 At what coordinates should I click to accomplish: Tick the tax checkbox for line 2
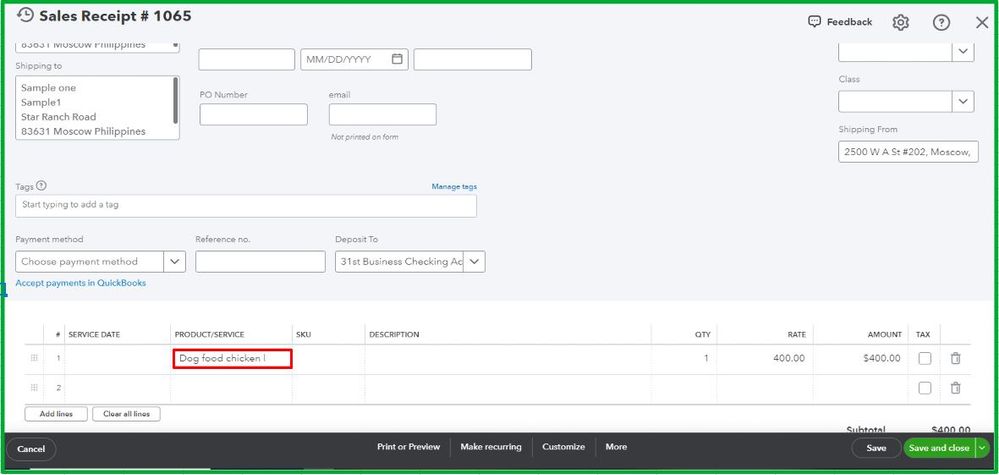[x=924, y=388]
